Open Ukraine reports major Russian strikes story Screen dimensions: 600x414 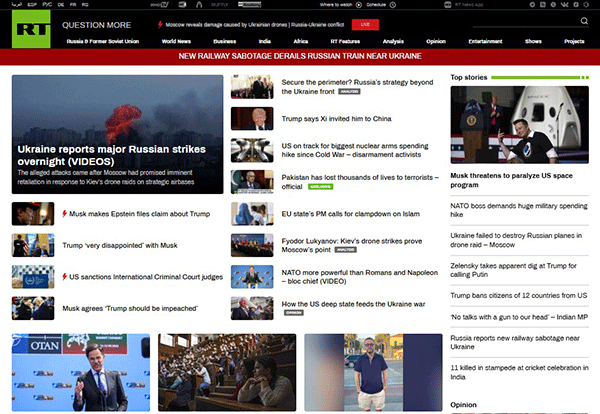111,155
